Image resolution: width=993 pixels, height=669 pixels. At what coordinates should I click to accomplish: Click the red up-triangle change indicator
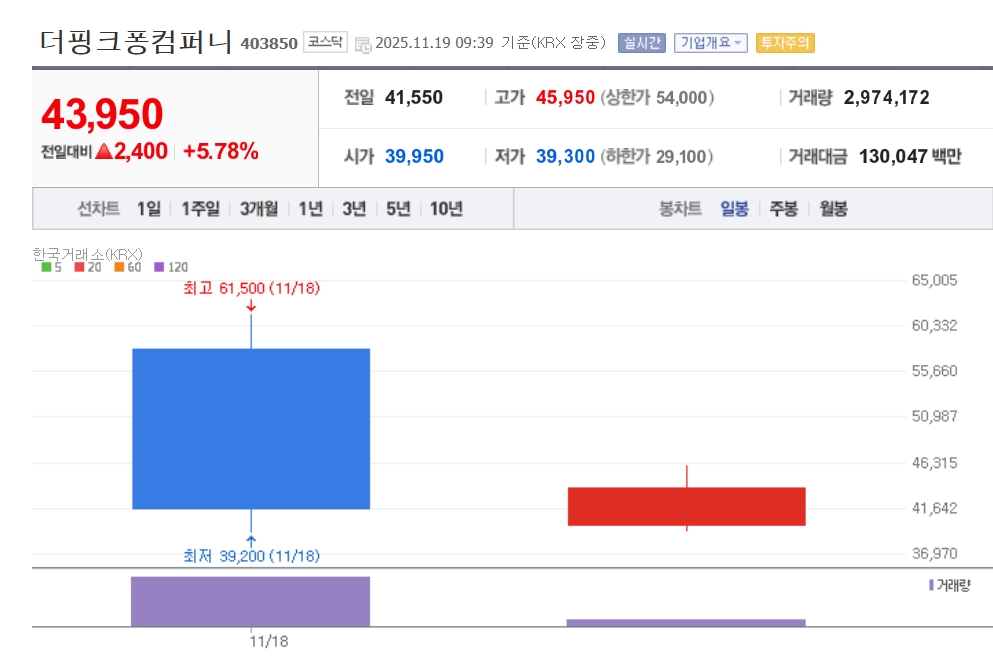[104, 151]
